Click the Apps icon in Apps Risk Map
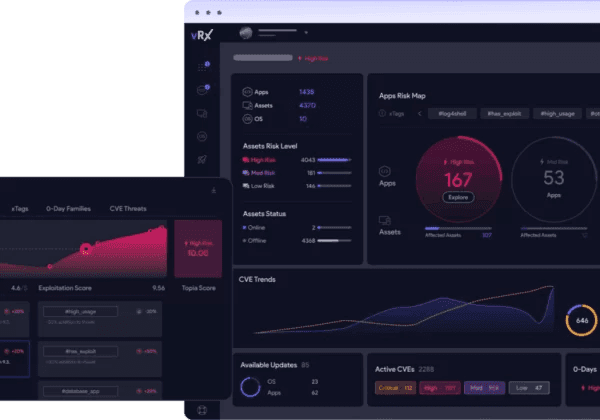600x420 pixels. coord(385,171)
